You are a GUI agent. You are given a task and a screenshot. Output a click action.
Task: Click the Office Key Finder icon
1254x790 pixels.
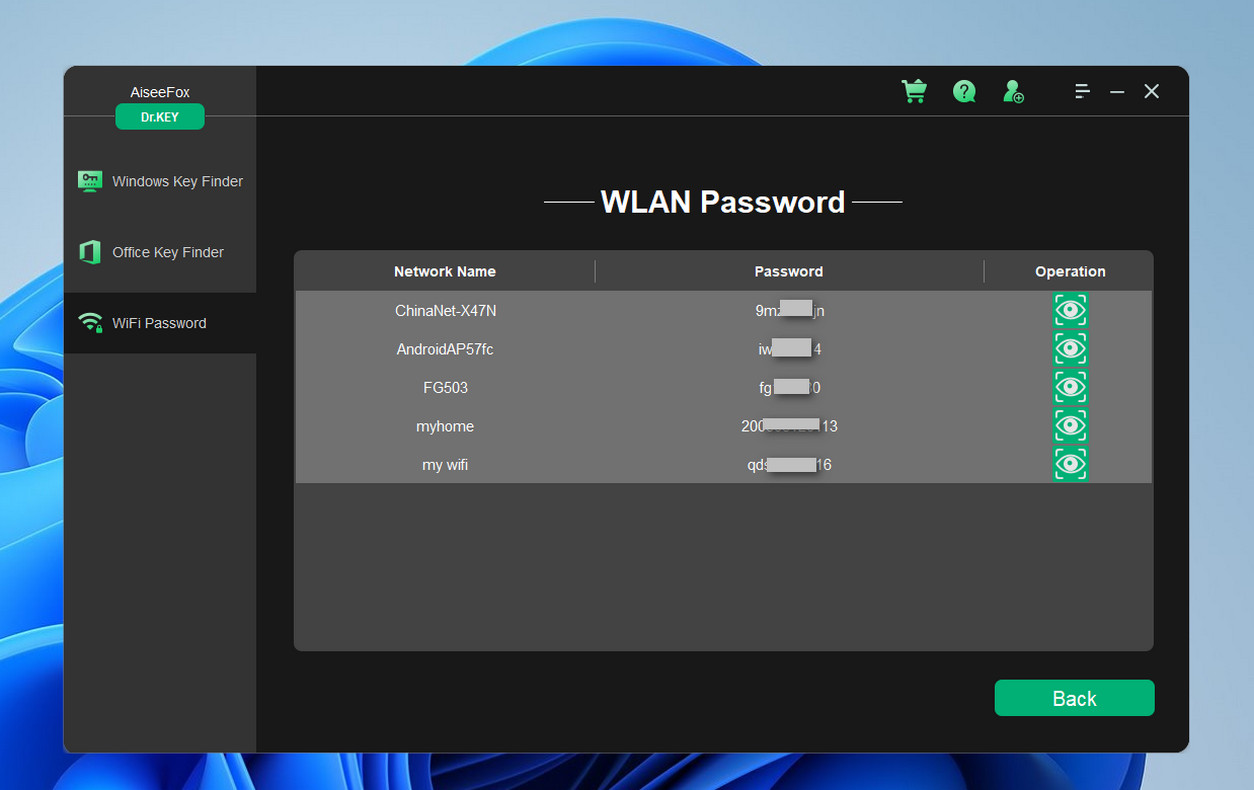[90, 252]
